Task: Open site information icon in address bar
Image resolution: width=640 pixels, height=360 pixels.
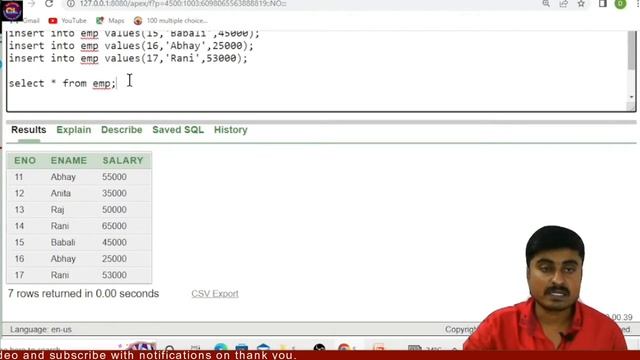Action: [x=71, y=4]
